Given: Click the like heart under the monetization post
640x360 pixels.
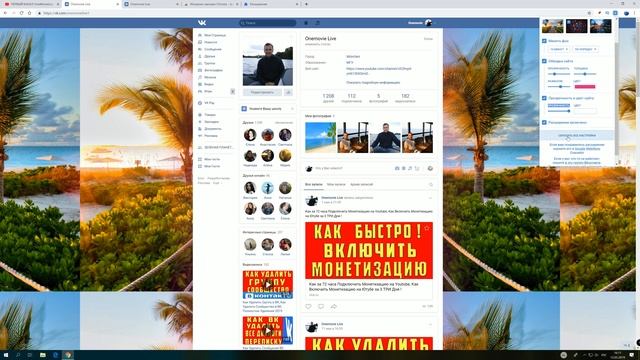Looking at the screenshot, I should [308, 306].
